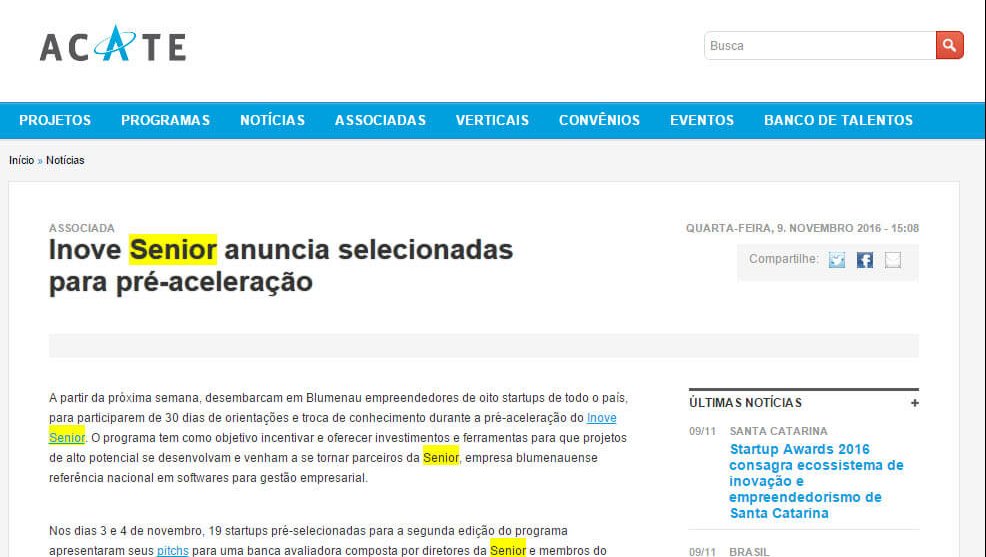986x557 pixels.
Task: Open the Eventos menu item
Action: [x=702, y=120]
